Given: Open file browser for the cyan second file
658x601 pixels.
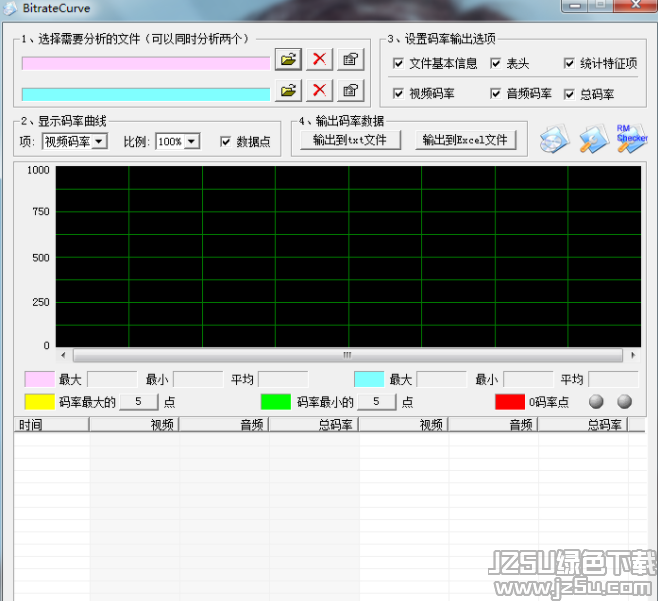Looking at the screenshot, I should [x=288, y=90].
